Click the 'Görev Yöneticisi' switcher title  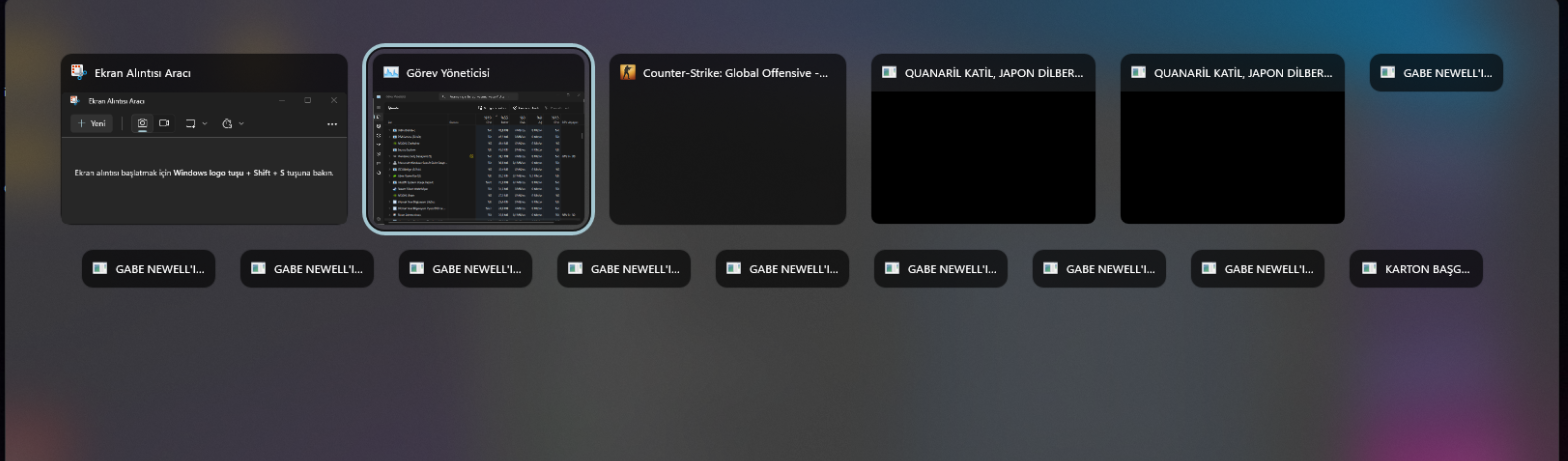[x=448, y=73]
